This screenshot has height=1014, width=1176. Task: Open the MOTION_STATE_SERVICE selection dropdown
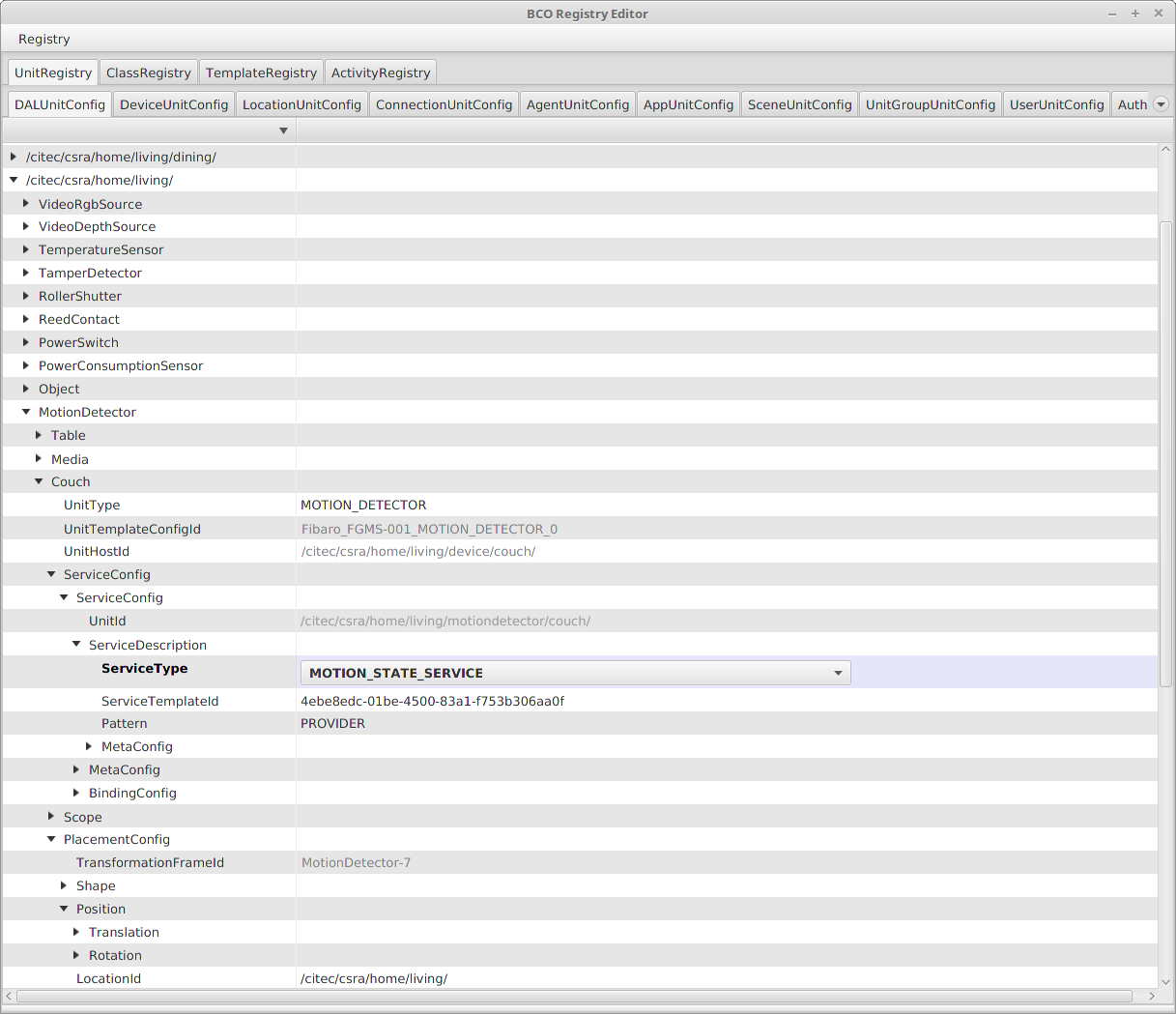click(x=837, y=672)
